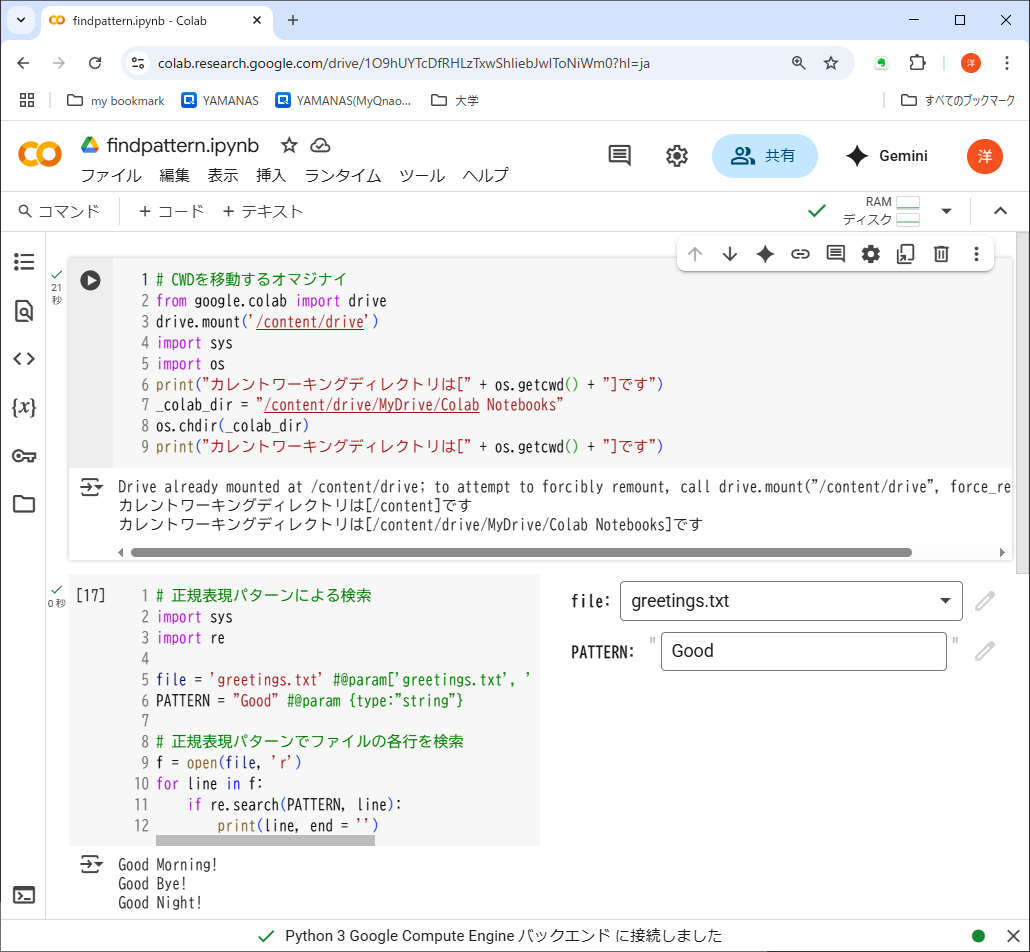Open the コマンド command search
Viewport: 1030px width, 952px height.
click(x=58, y=212)
